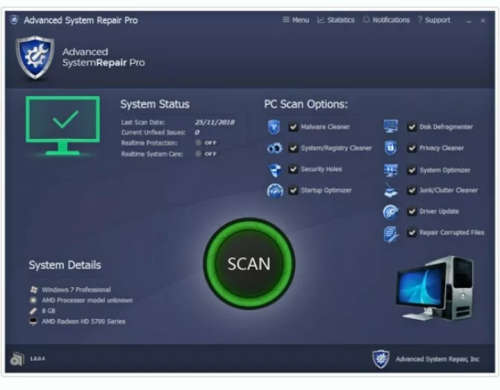
Task: Click the footer company shield icon
Action: point(381,359)
